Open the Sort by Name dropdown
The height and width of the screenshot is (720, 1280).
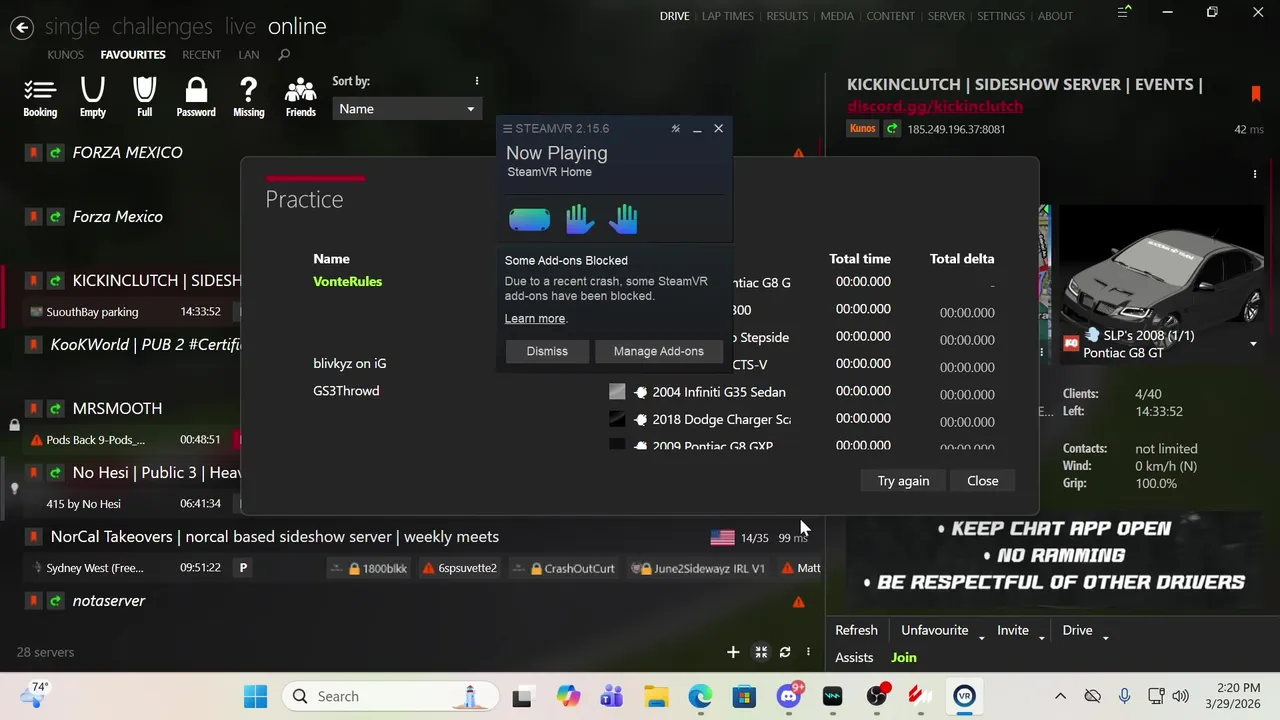click(407, 109)
